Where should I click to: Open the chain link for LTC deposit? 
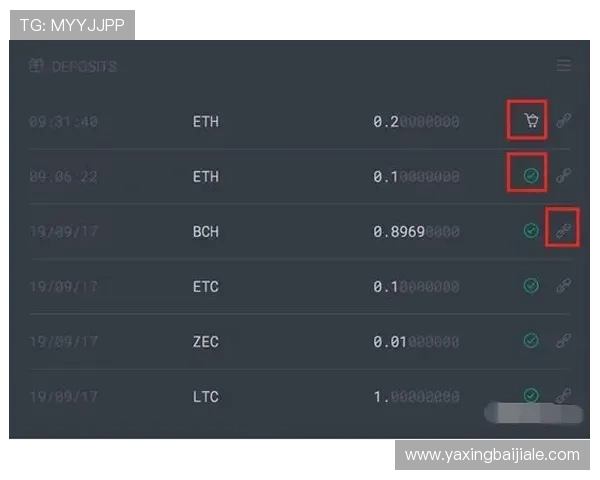pos(564,395)
